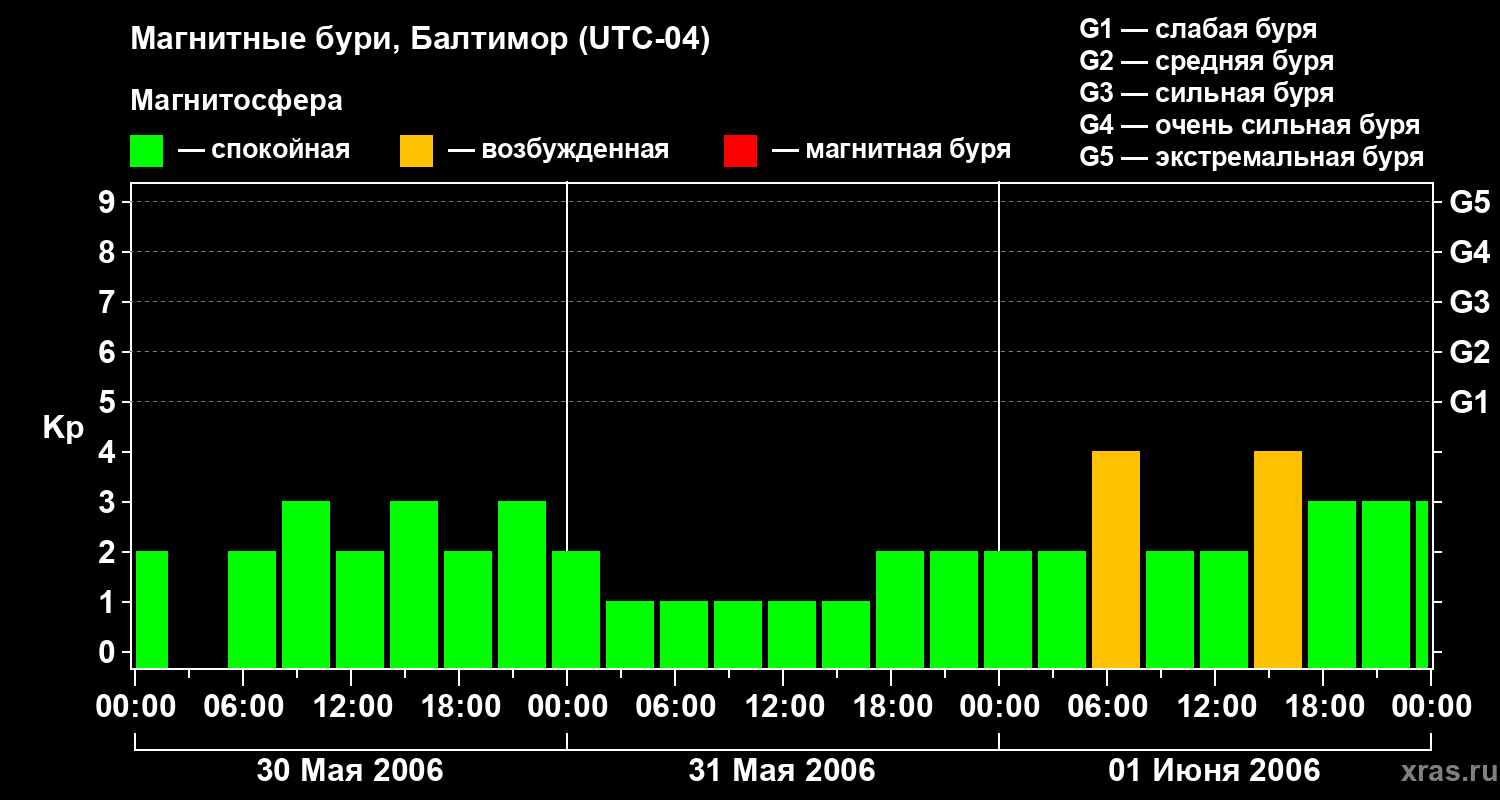Click the date label '01 Июня 2006'
Image resolution: width=1500 pixels, height=800 pixels.
point(1214,771)
